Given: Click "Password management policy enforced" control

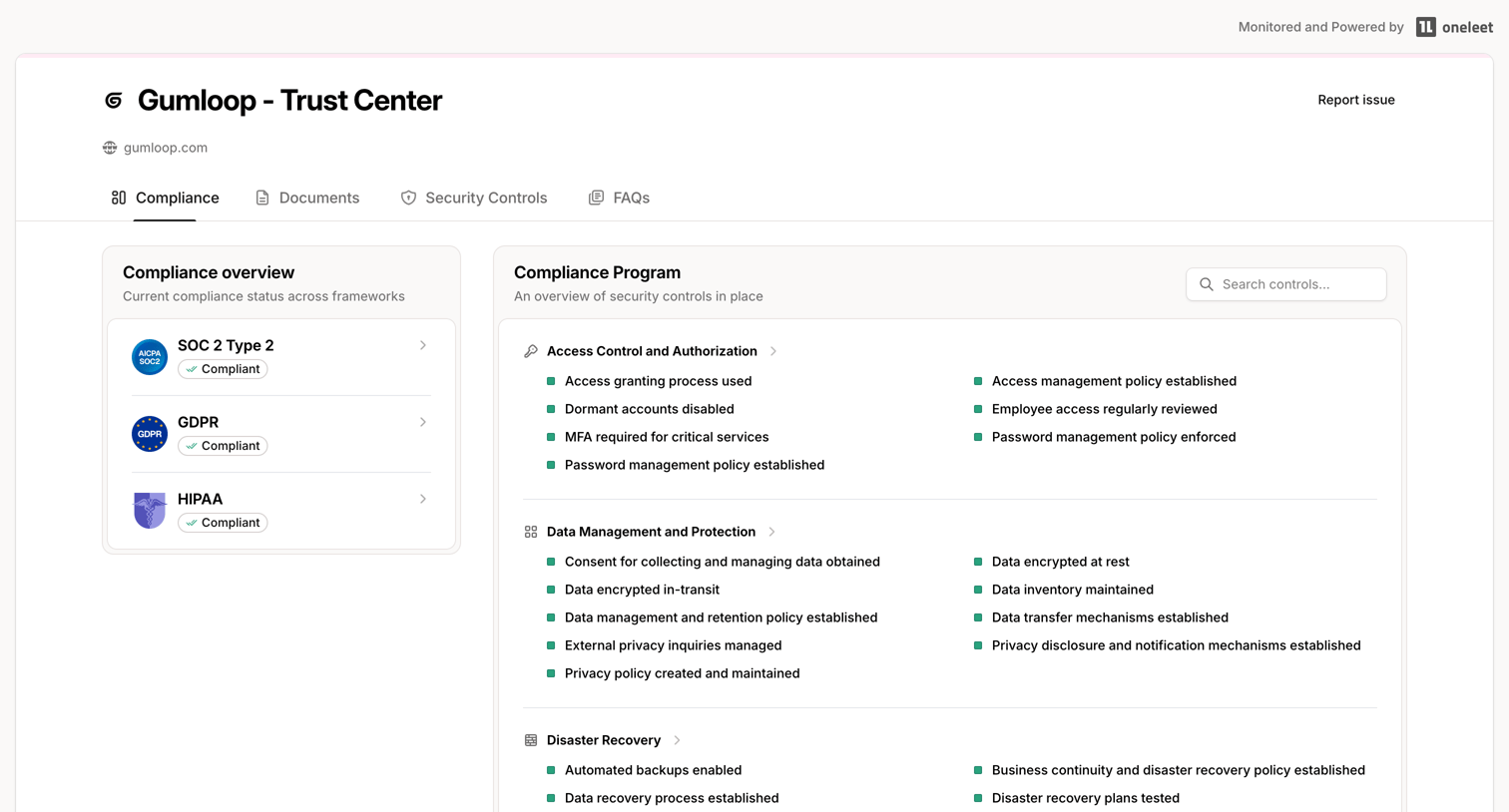Looking at the screenshot, I should point(1114,437).
